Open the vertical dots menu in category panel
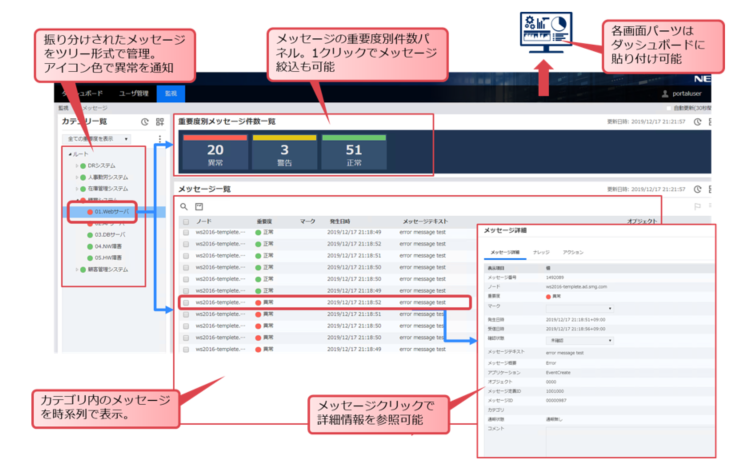Screen dimensions: 755x474 pyautogui.click(x=159, y=138)
